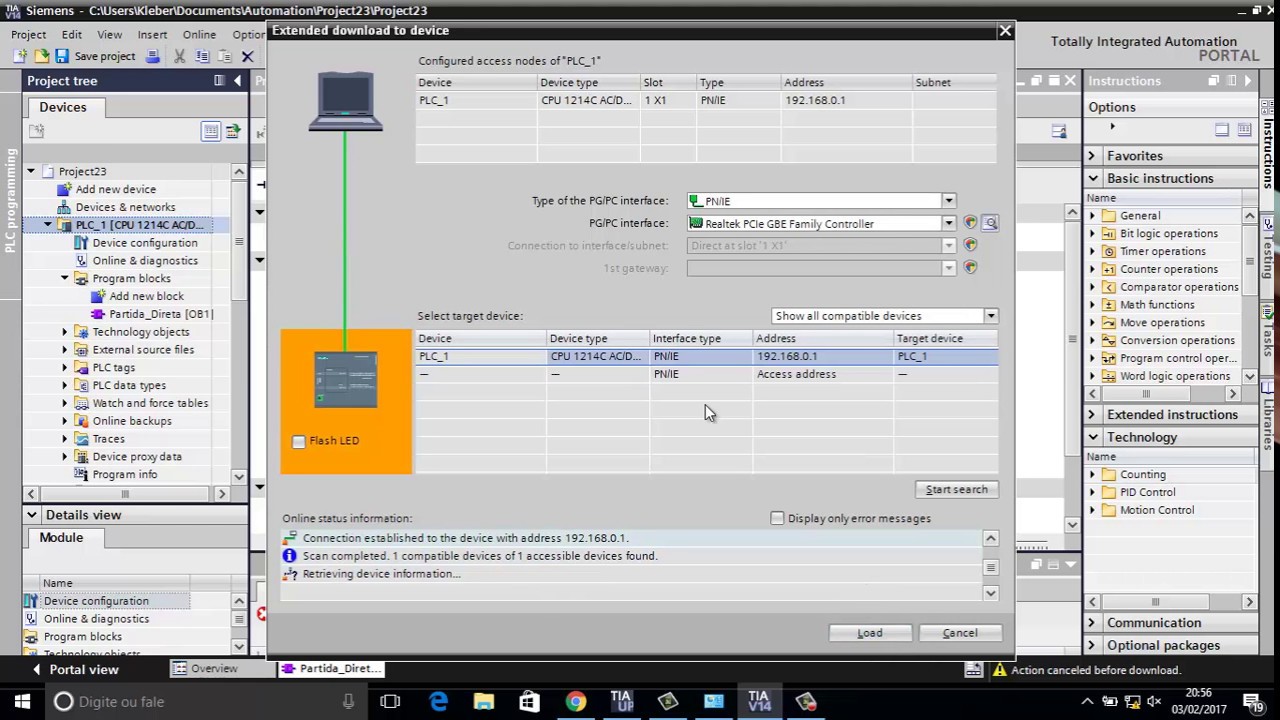Click the Save project floppy disk icon
This screenshot has height=720, width=1280.
tap(62, 56)
